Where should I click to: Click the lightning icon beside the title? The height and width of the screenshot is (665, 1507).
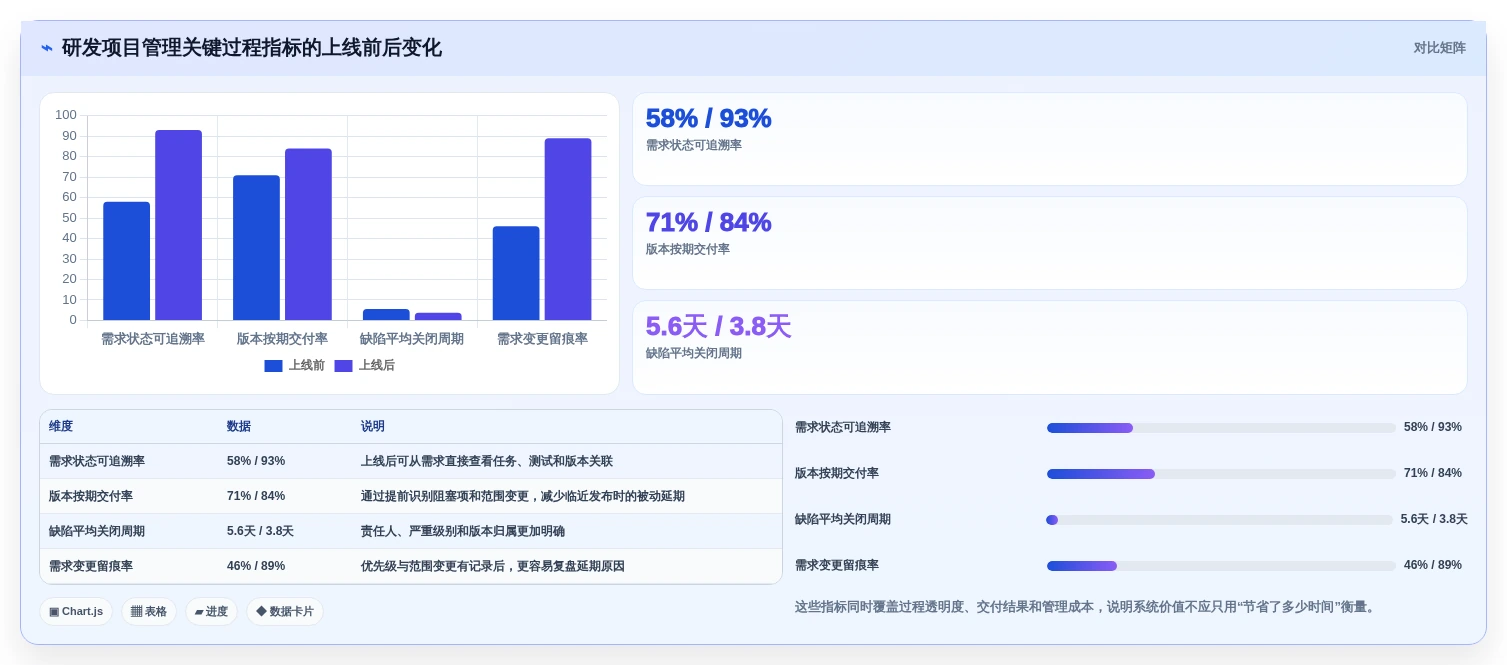47,48
